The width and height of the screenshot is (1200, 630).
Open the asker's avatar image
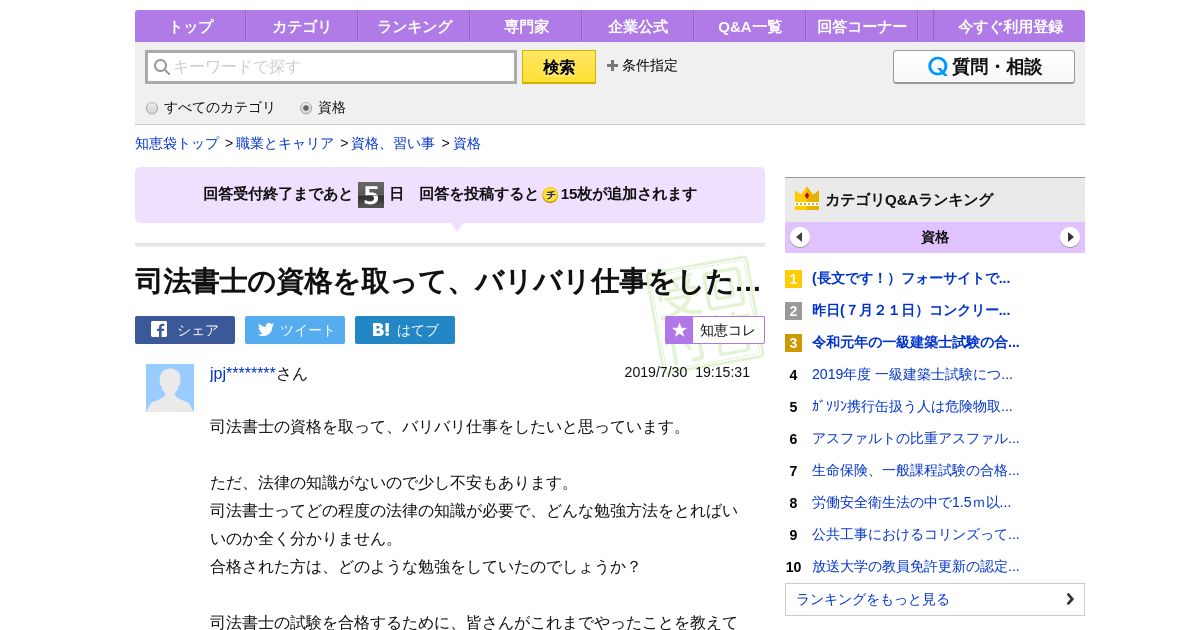point(170,388)
